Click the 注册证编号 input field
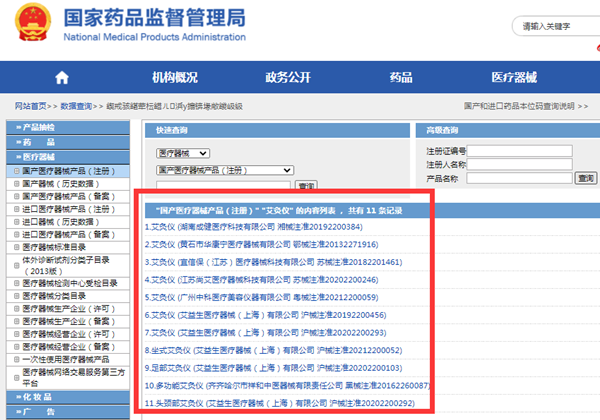The width and height of the screenshot is (600, 420). tap(520, 151)
